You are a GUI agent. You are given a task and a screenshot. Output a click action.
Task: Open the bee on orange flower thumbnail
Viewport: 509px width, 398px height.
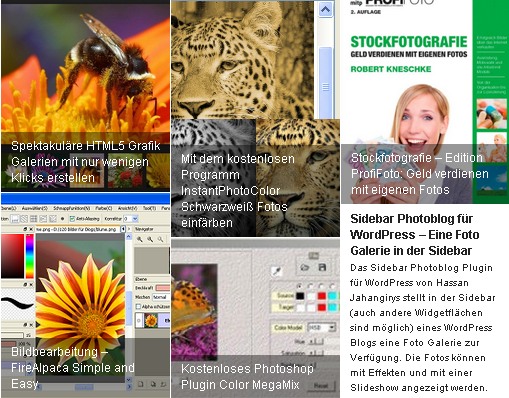click(x=85, y=68)
